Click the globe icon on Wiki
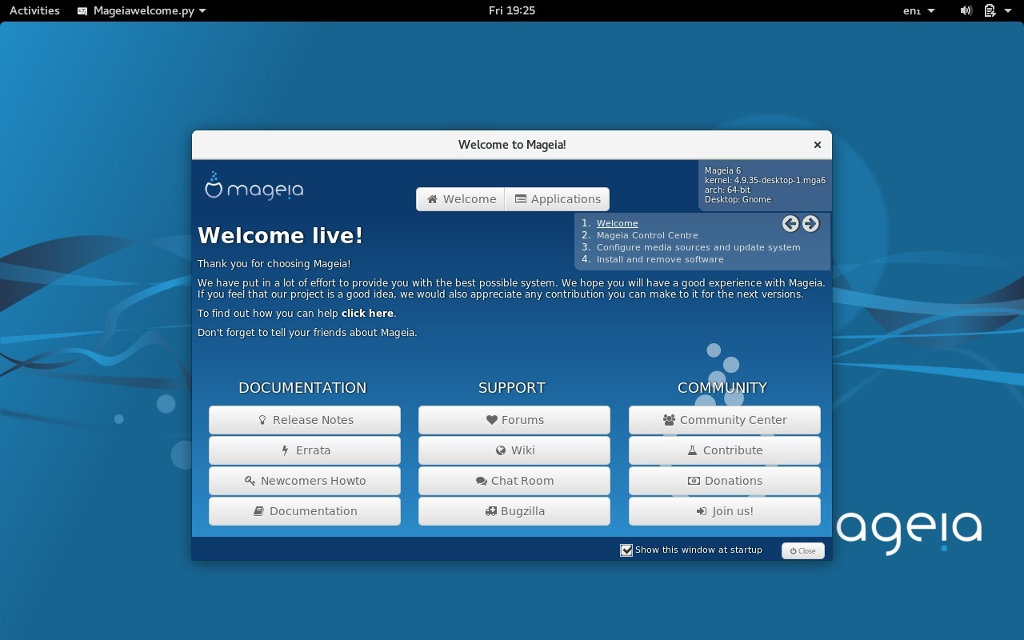 (x=500, y=450)
